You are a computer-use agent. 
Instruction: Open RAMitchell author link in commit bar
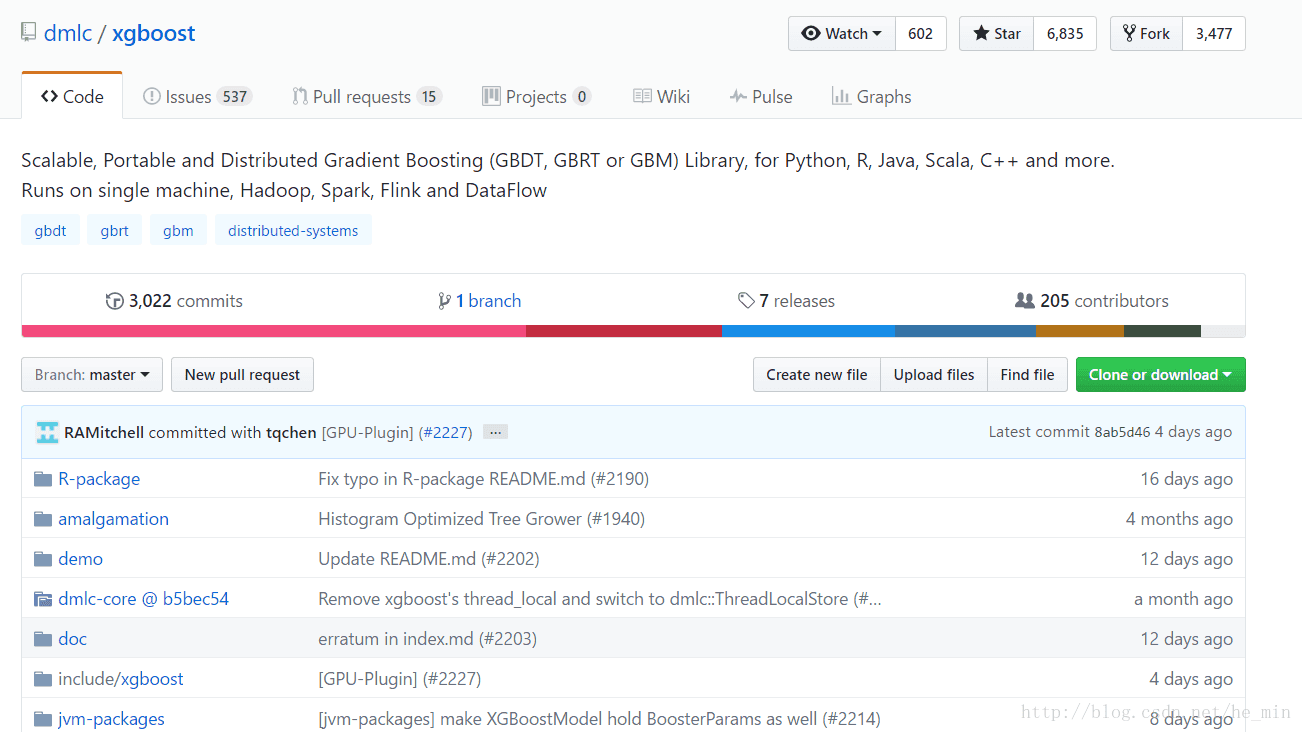pyautogui.click(x=104, y=432)
